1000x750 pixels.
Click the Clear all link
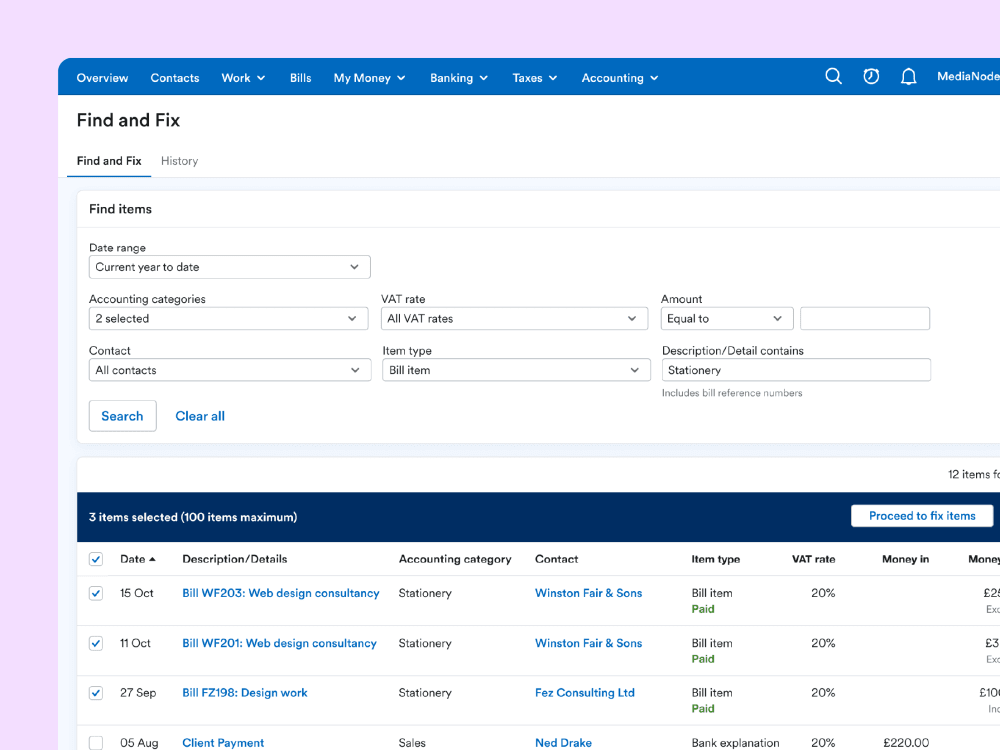pyautogui.click(x=200, y=416)
